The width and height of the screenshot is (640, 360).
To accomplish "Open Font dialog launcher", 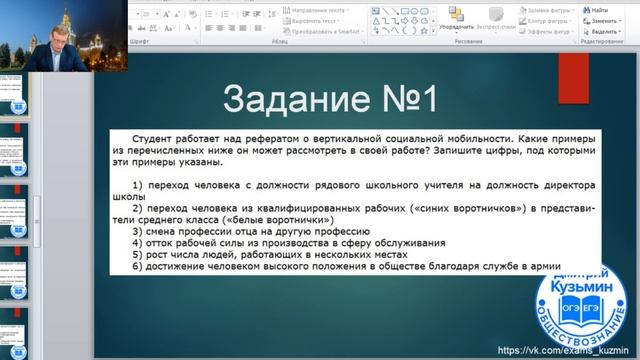I will click(x=196, y=42).
